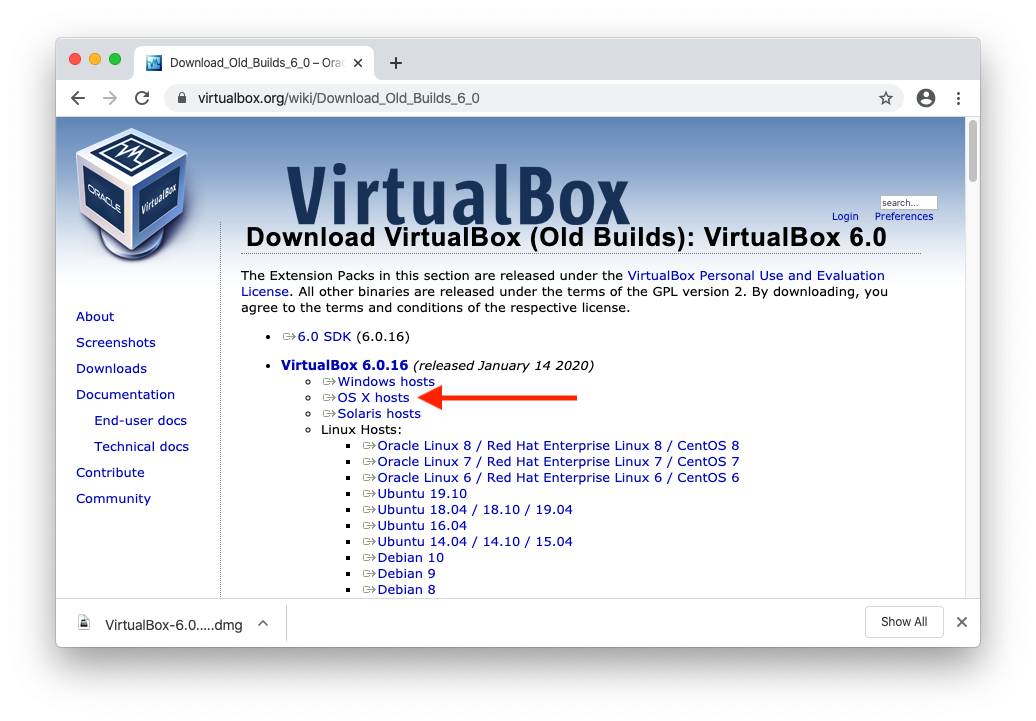1036x721 pixels.
Task: Open Oracle Linux 6 / CentOS 6 link
Action: pos(558,477)
